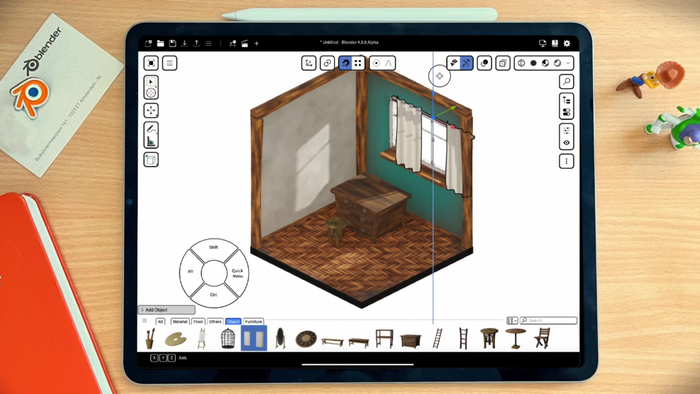Open the three-dots more menu on right
700x394 pixels.
pyautogui.click(x=567, y=161)
